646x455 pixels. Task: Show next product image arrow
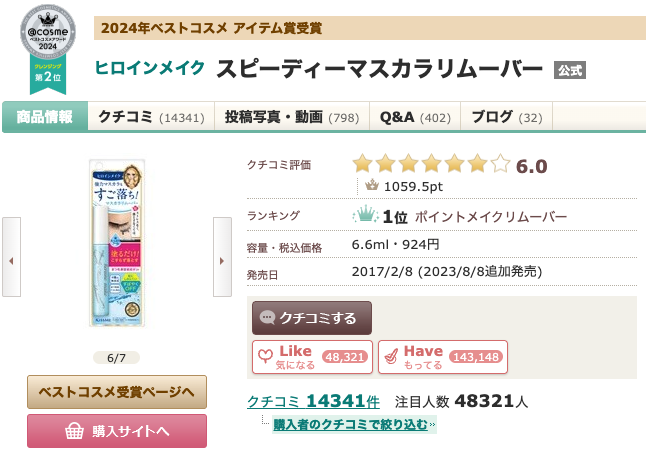pyautogui.click(x=222, y=262)
